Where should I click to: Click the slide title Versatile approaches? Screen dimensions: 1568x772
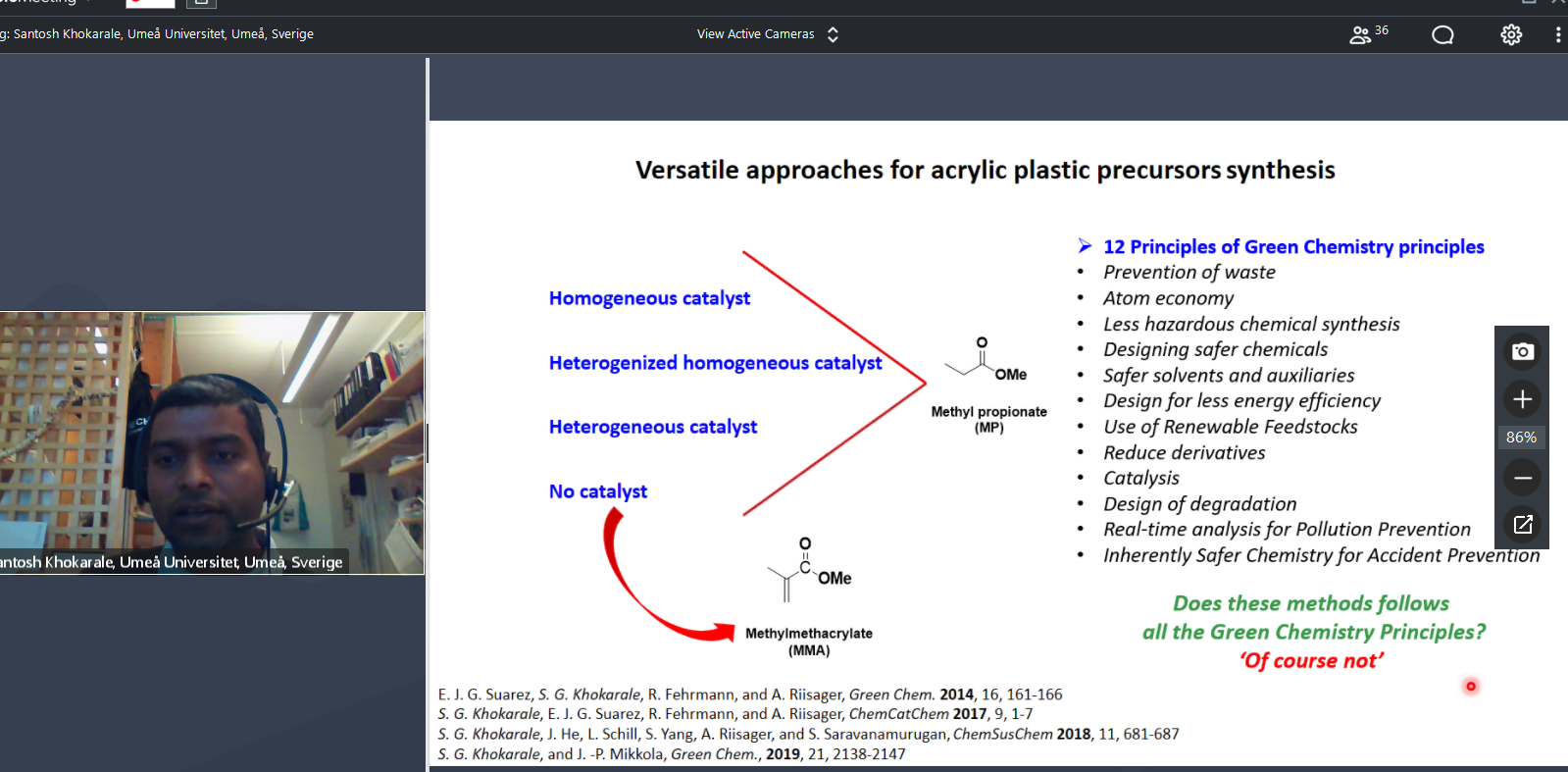click(x=985, y=171)
